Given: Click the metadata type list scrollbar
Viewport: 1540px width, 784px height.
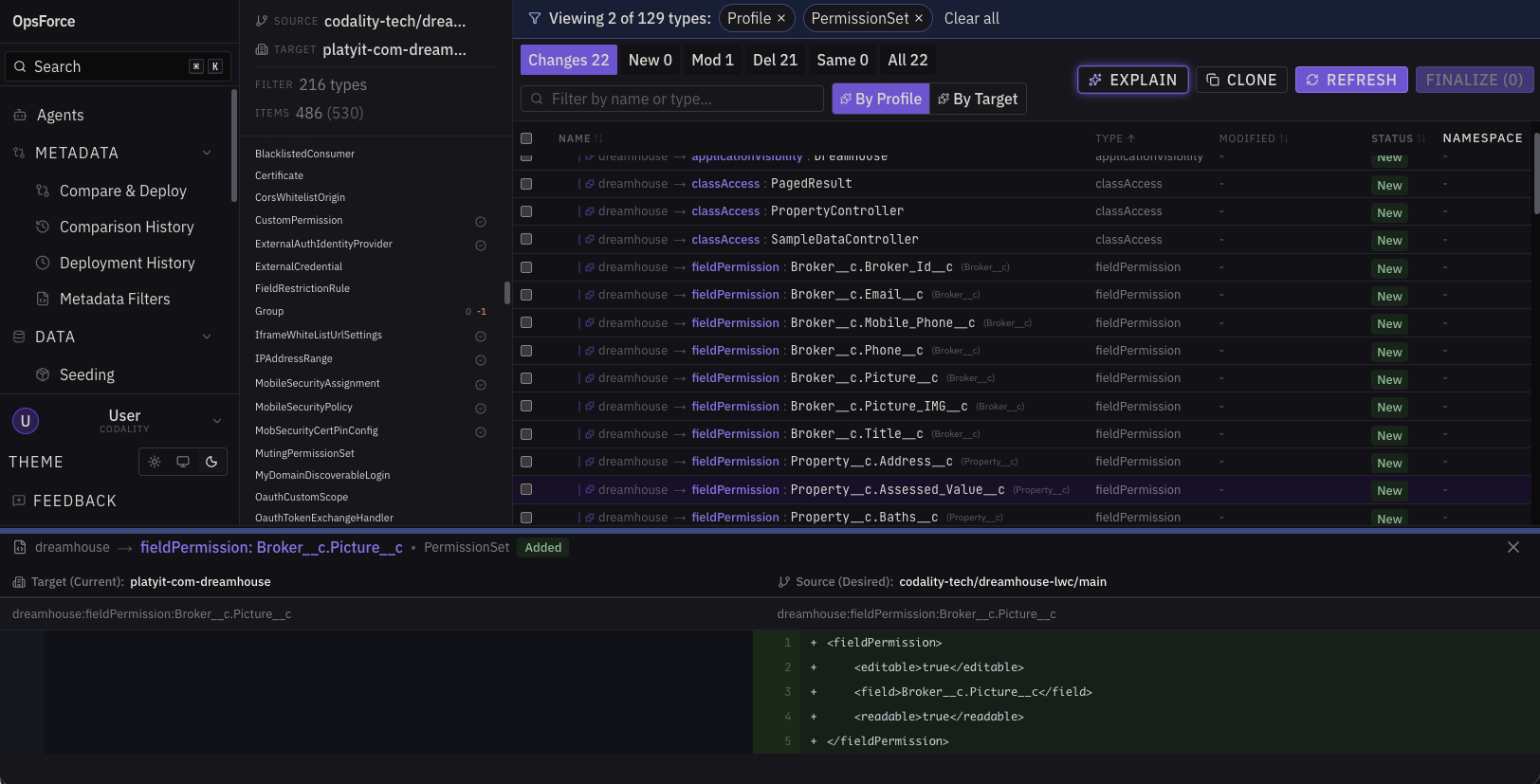Looking at the screenshot, I should pyautogui.click(x=507, y=293).
